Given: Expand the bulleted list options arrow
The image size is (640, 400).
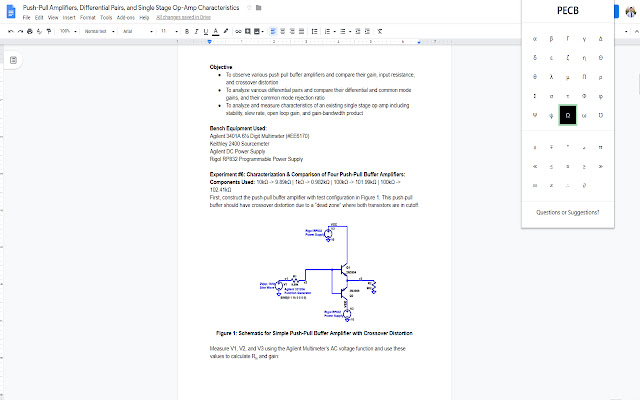Looking at the screenshot, I should click(350, 31).
